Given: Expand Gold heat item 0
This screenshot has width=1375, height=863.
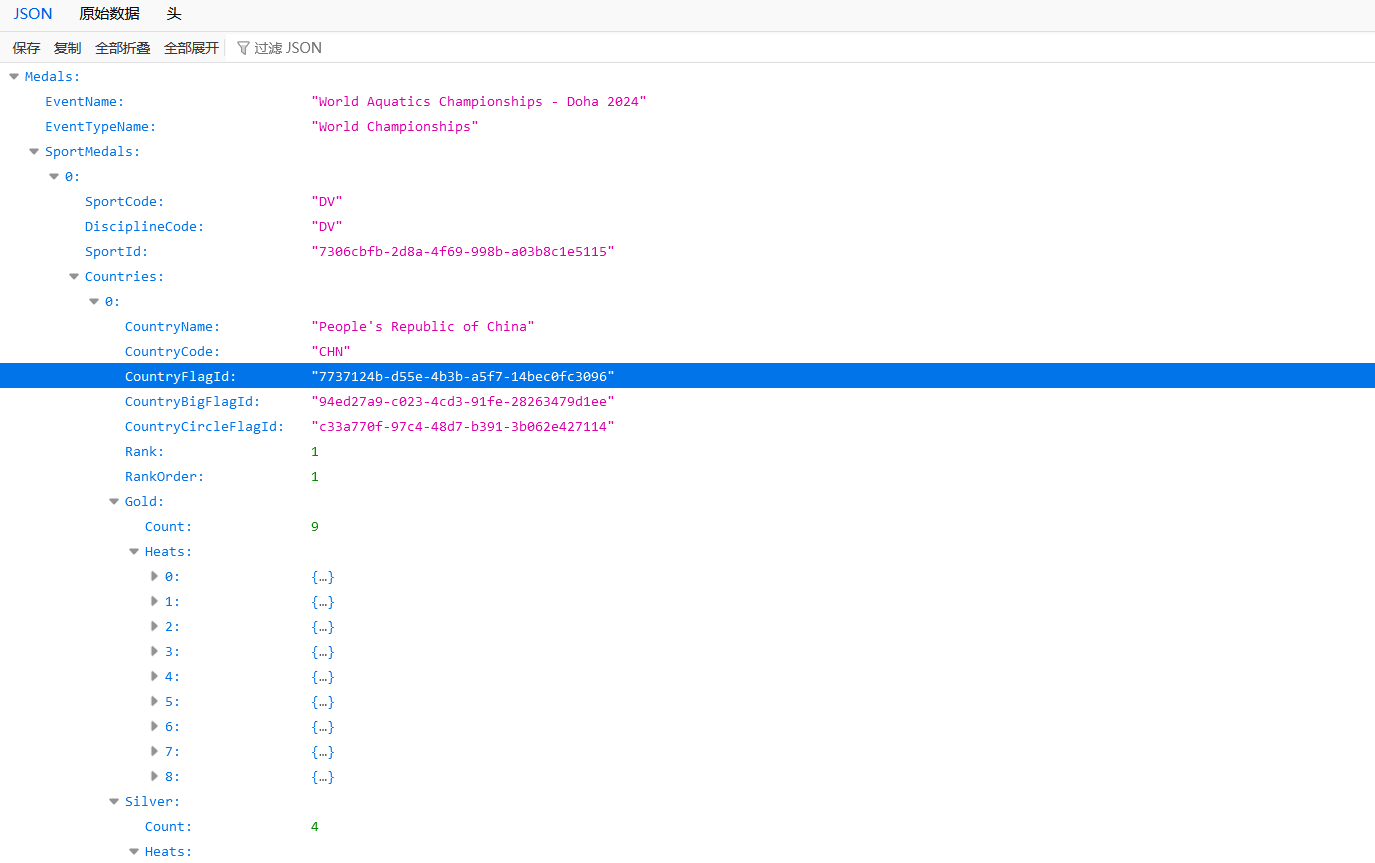Looking at the screenshot, I should pos(154,576).
